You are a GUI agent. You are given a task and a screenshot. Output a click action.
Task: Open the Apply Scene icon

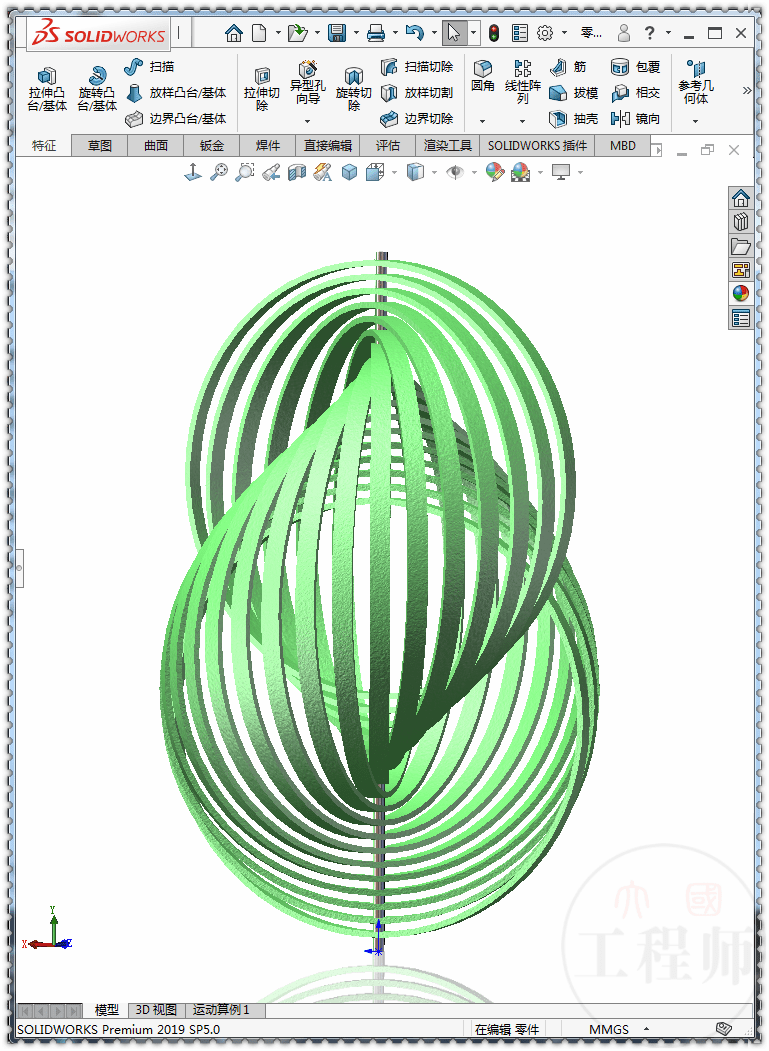point(521,172)
